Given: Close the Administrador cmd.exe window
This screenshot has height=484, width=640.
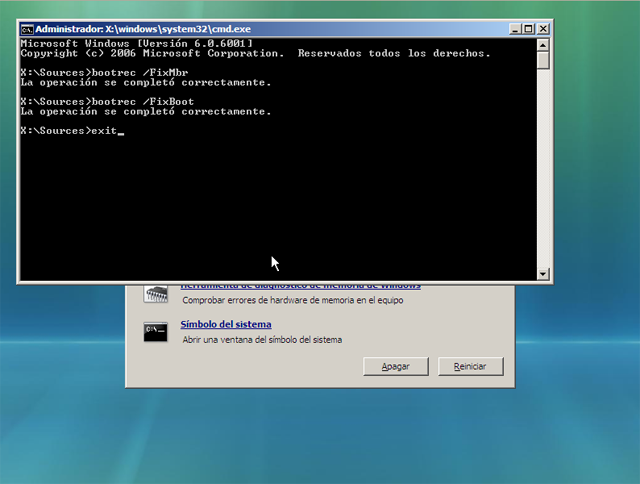Looking at the screenshot, I should [543, 29].
